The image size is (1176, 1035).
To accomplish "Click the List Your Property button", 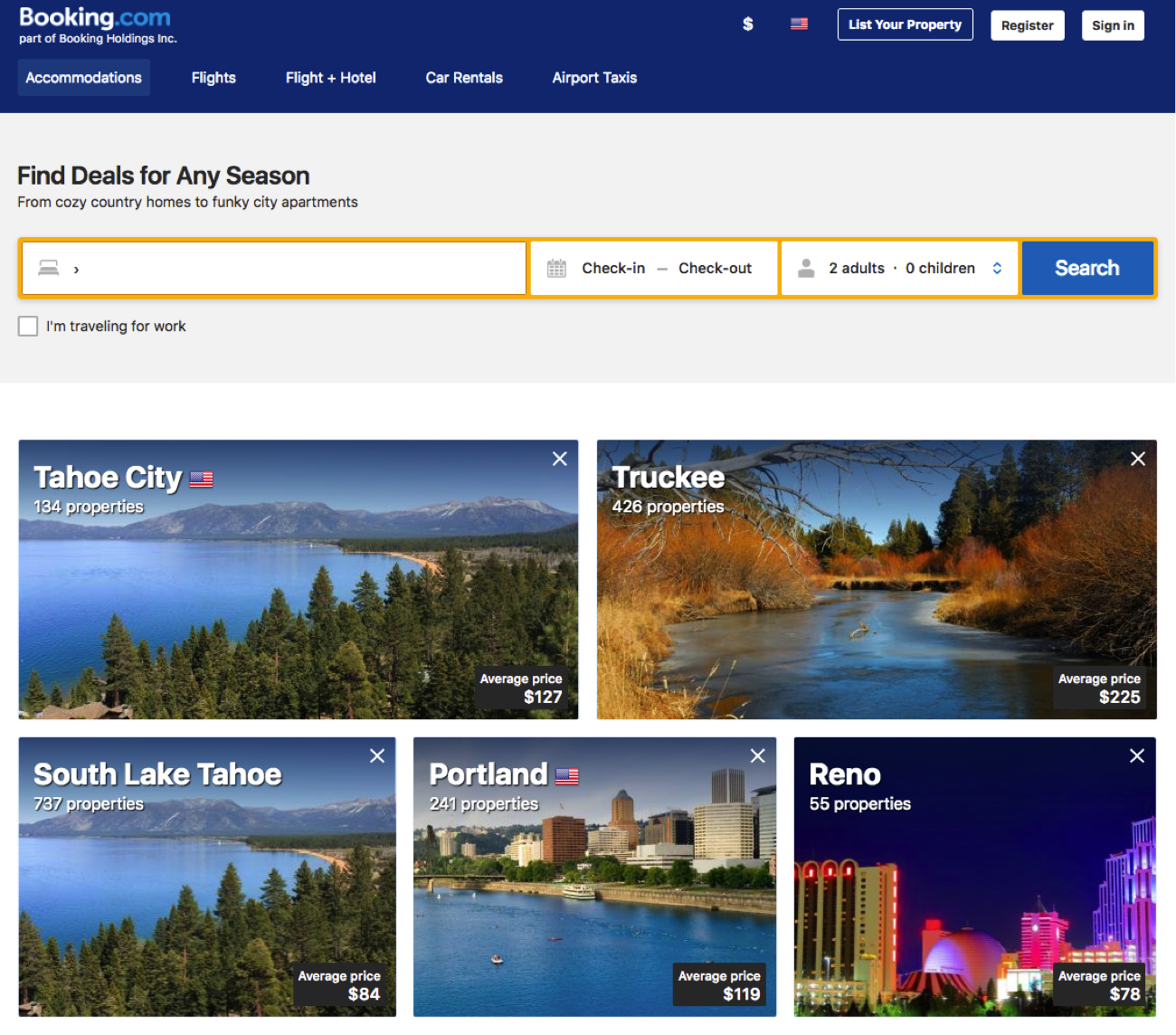I will tap(906, 24).
